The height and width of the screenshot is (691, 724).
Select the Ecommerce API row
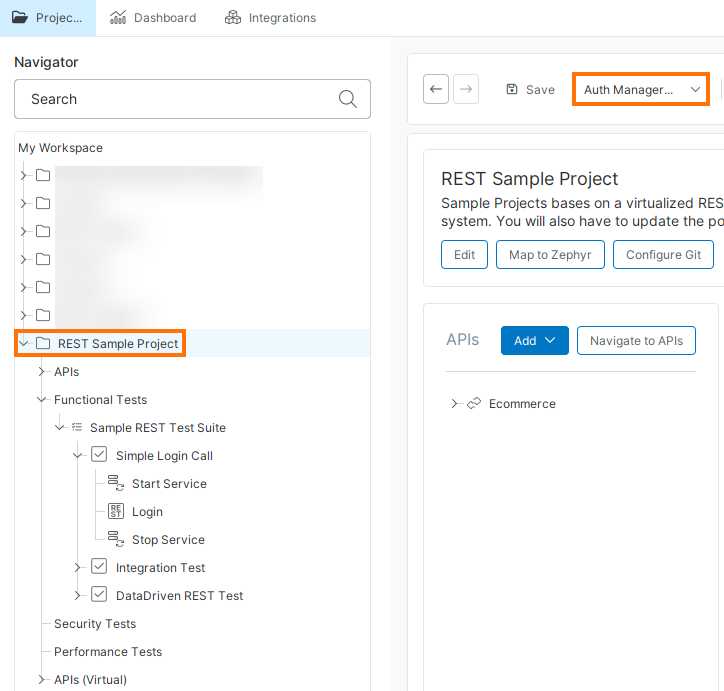(x=522, y=404)
